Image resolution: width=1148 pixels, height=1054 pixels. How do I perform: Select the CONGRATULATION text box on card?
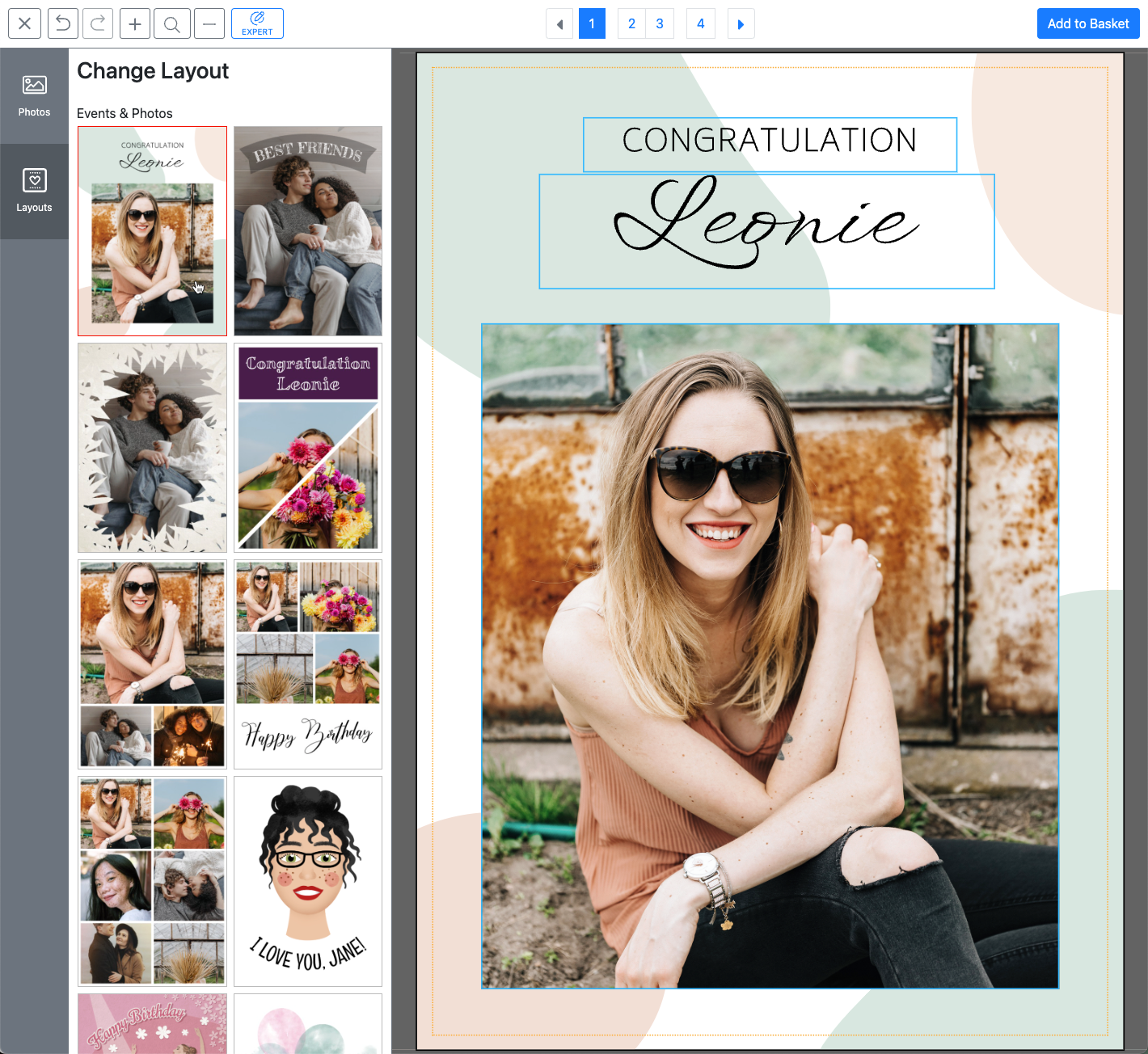pyautogui.click(x=770, y=145)
